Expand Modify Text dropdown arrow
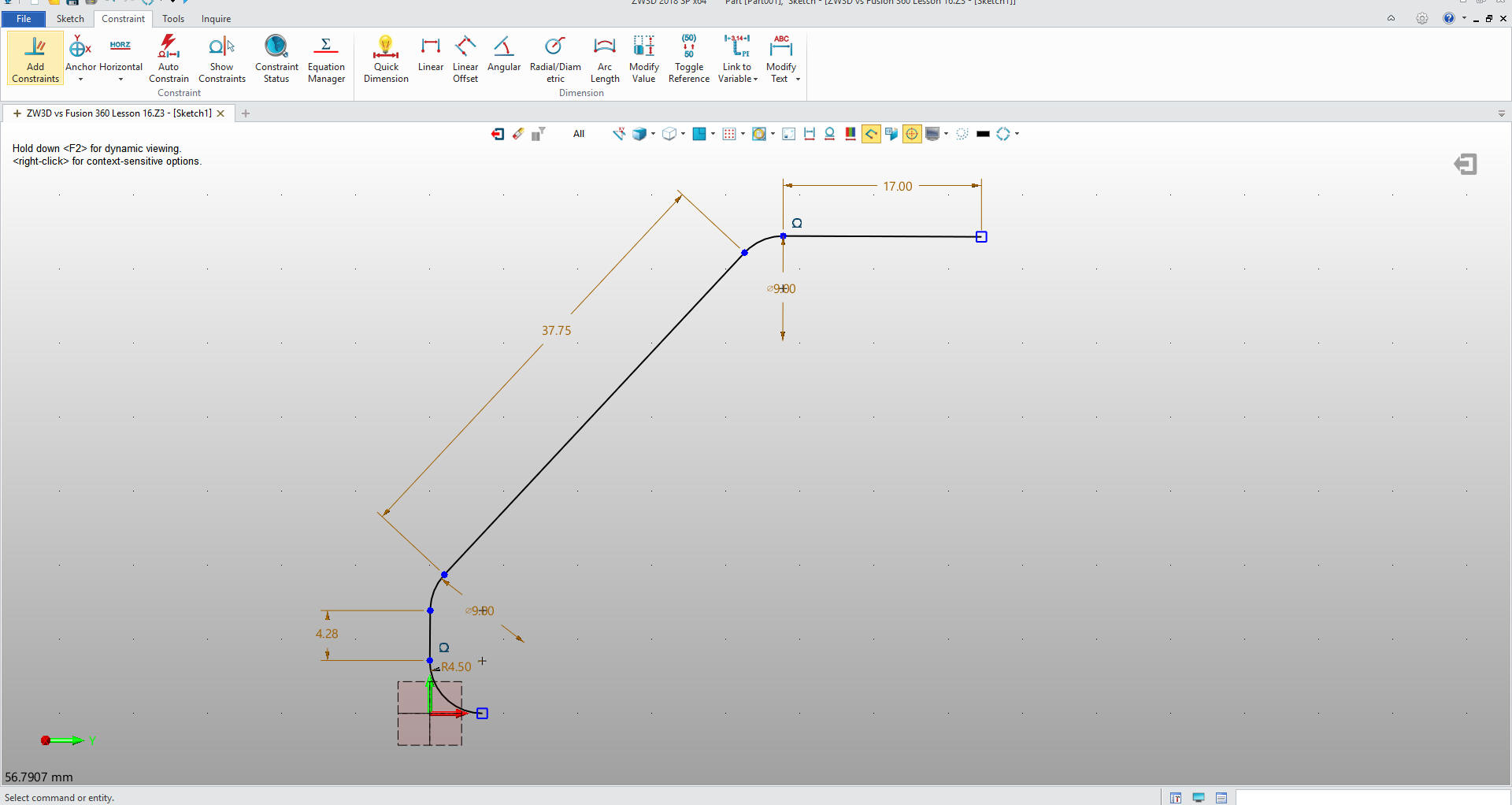This screenshot has width=1512, height=805. point(798,80)
